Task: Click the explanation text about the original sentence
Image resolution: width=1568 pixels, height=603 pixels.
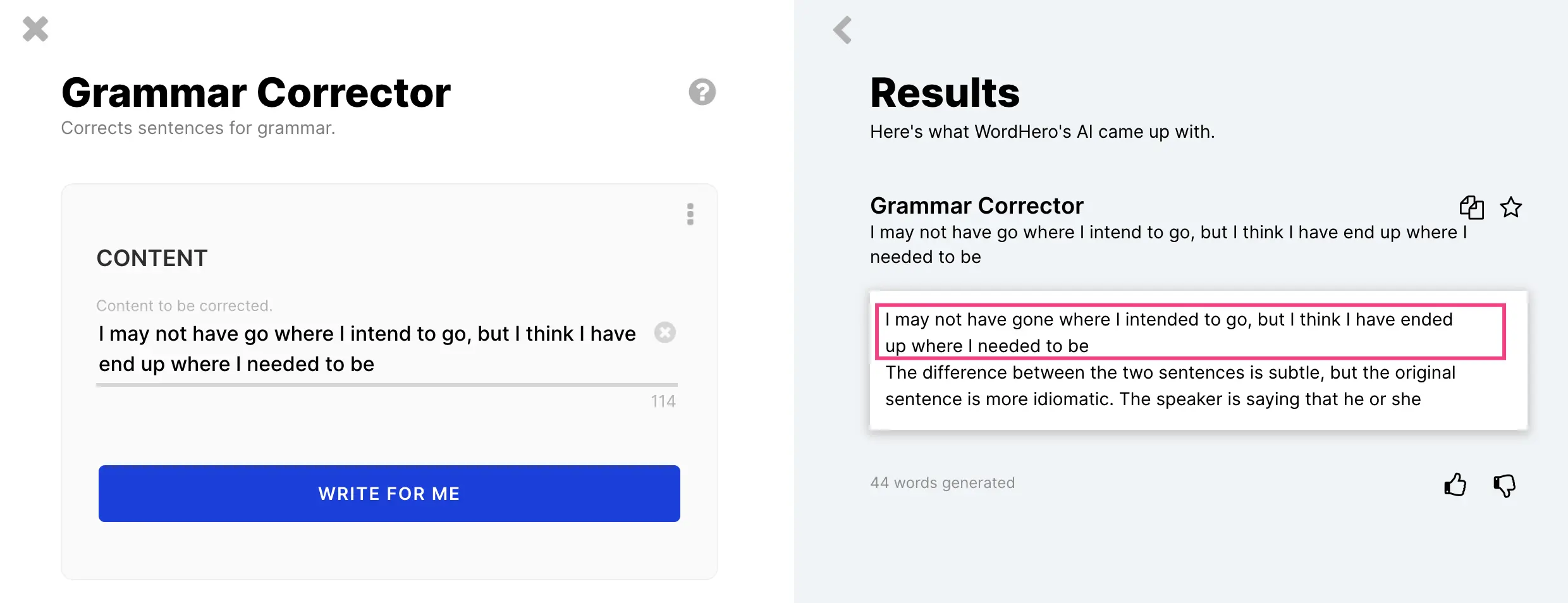Action: 1170,386
